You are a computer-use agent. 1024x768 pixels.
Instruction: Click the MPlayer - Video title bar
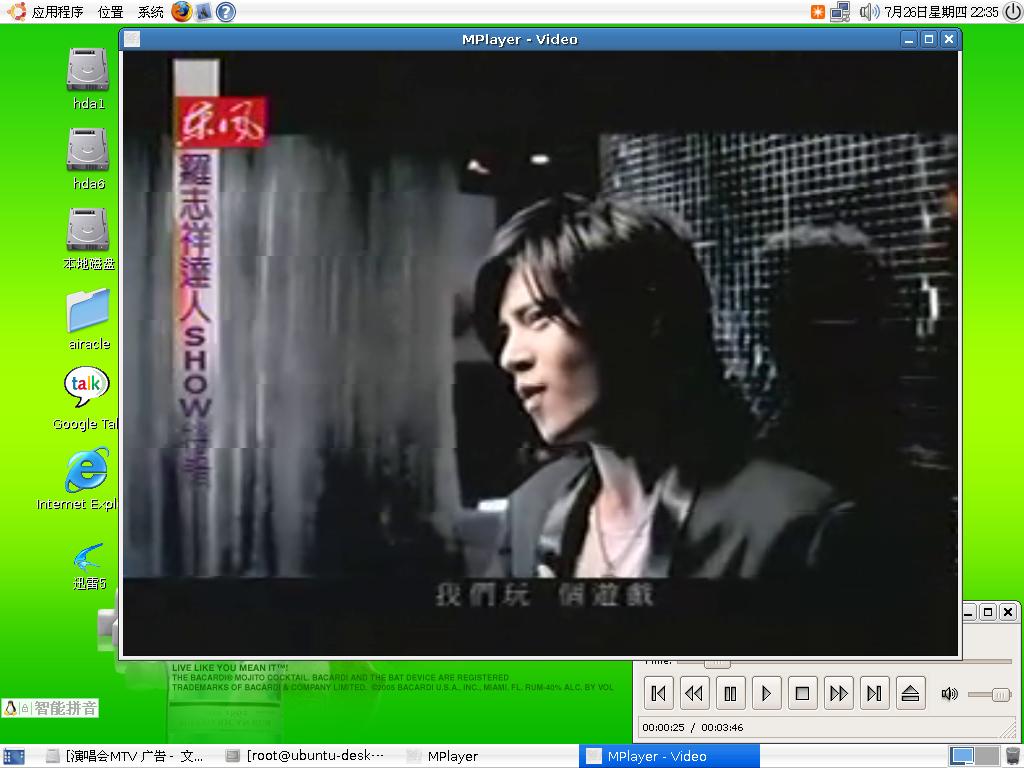pyautogui.click(x=520, y=39)
